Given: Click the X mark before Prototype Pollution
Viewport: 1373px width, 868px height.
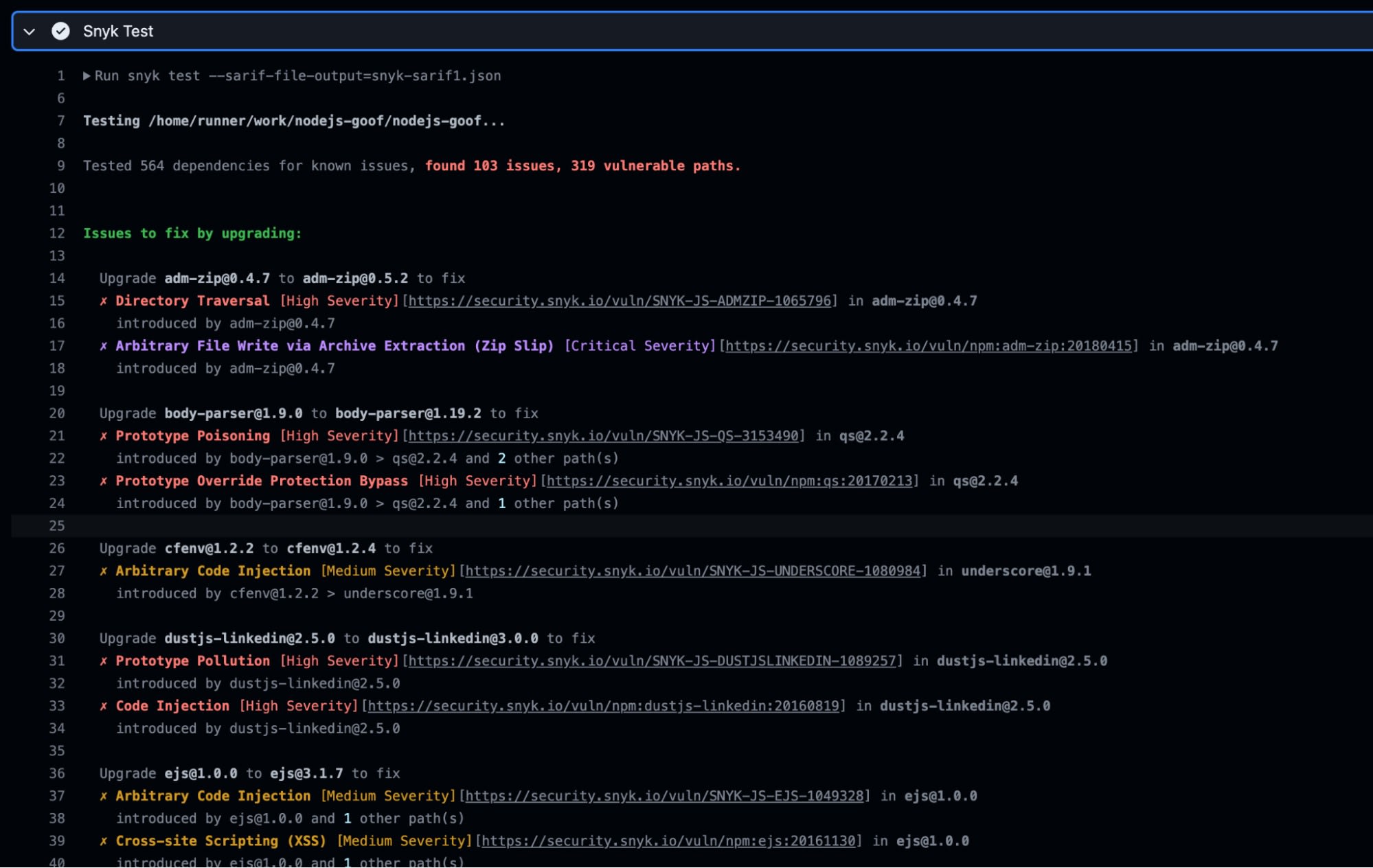Looking at the screenshot, I should tap(104, 661).
